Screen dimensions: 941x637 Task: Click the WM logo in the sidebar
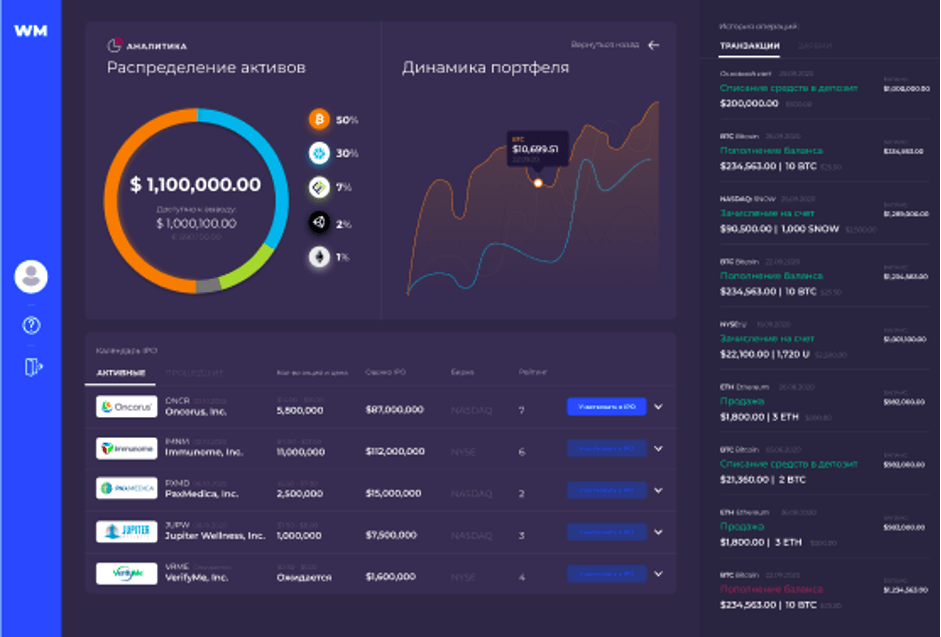tap(31, 31)
